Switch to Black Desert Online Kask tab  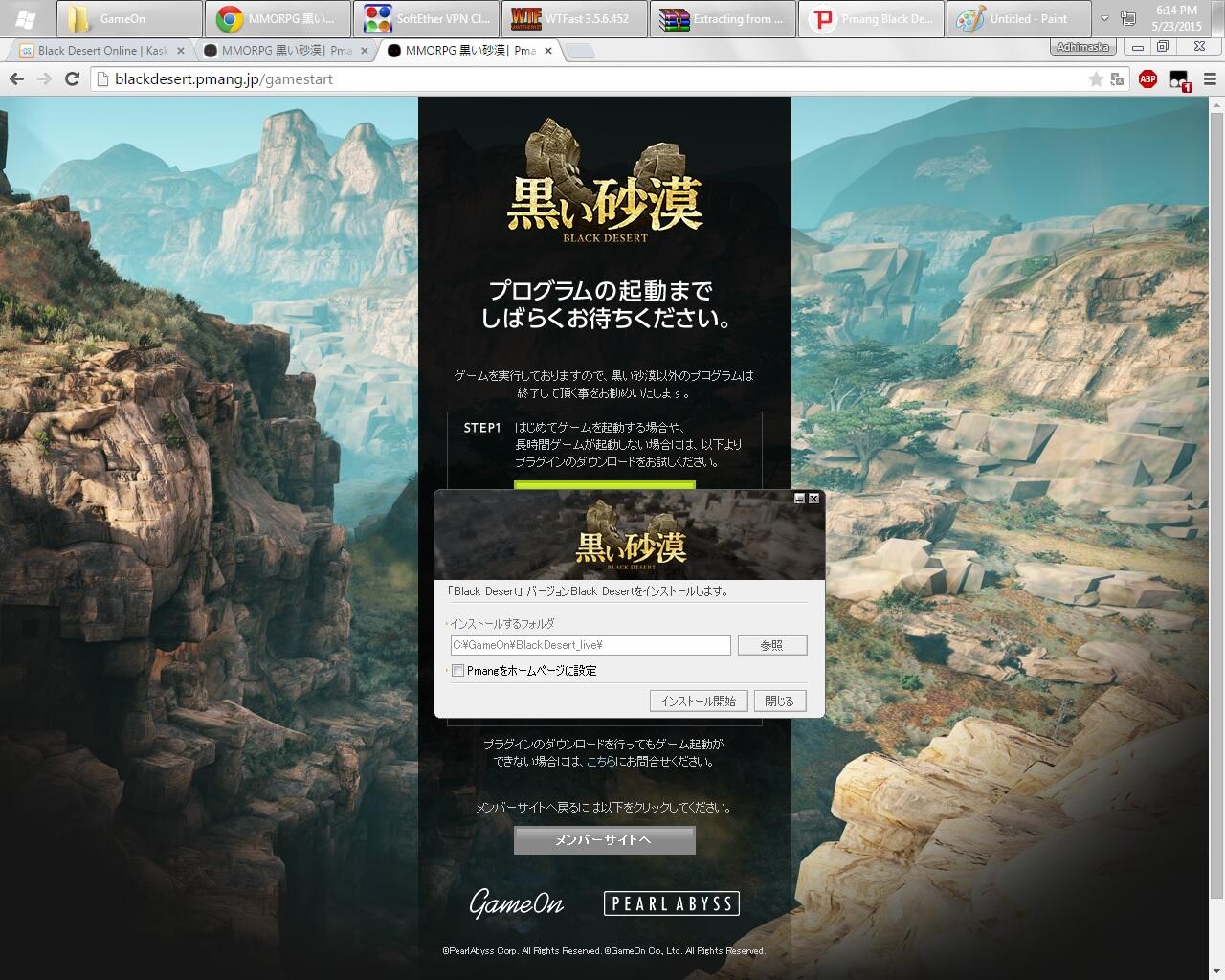(101, 51)
